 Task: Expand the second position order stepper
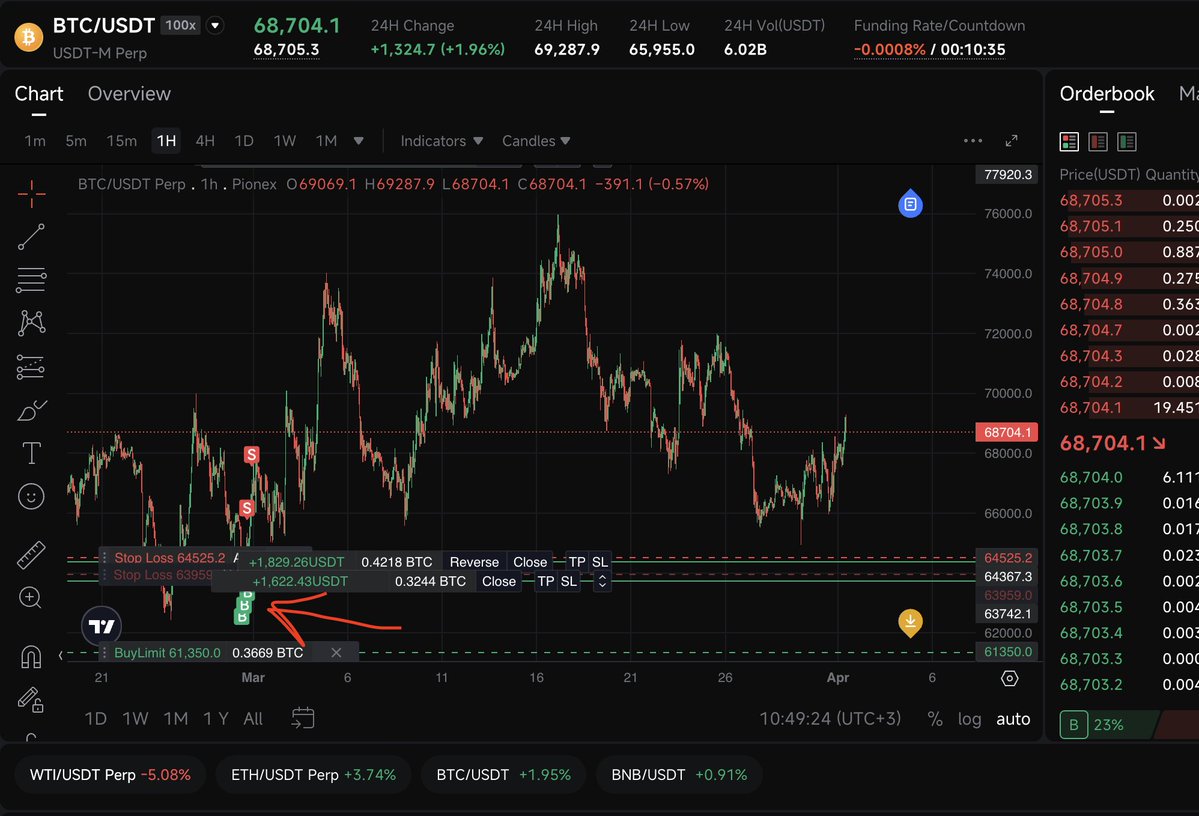pyautogui.click(x=602, y=581)
